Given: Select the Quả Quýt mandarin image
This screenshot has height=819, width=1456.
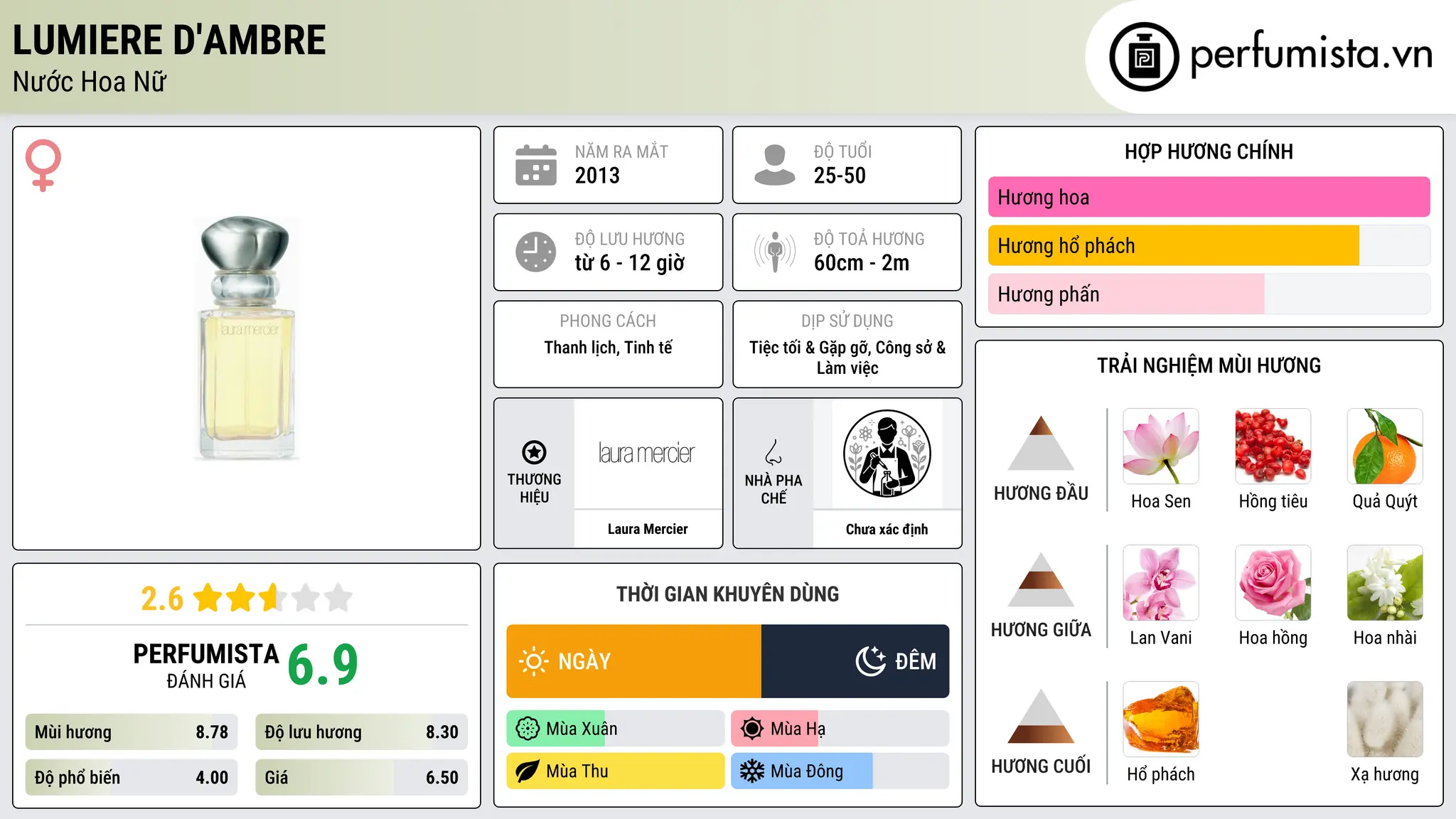Looking at the screenshot, I should [x=1385, y=446].
